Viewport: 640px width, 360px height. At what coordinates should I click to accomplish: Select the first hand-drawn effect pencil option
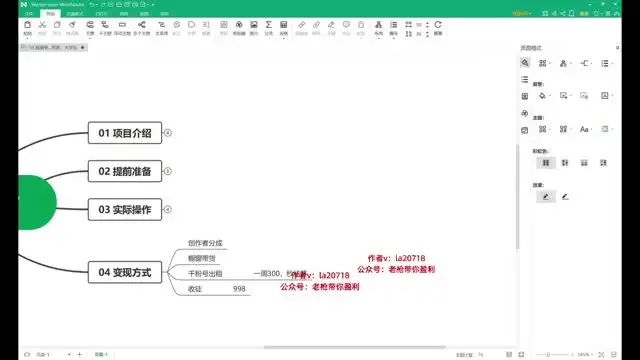(x=546, y=197)
